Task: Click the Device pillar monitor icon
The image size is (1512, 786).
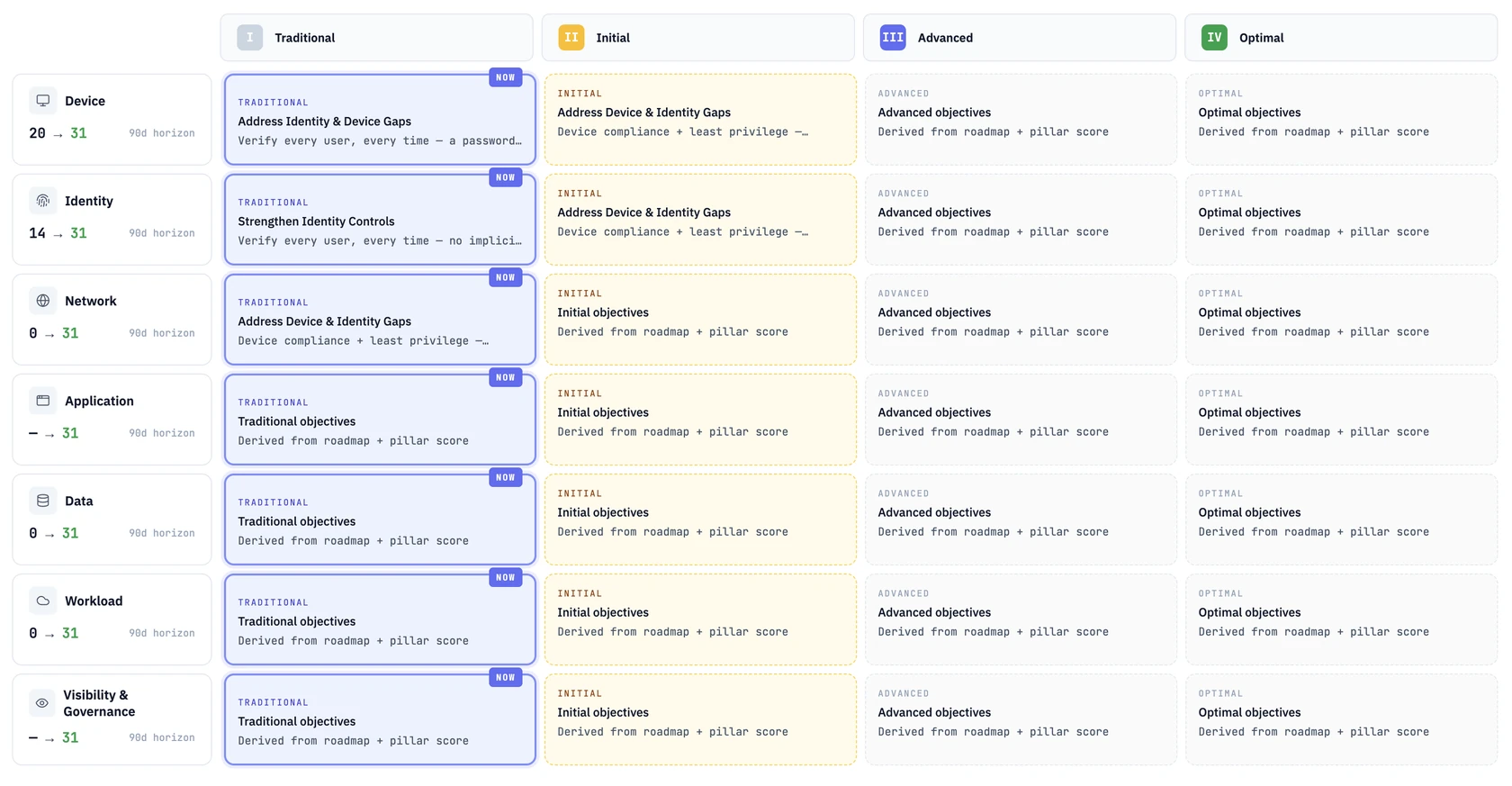Action: [x=42, y=101]
